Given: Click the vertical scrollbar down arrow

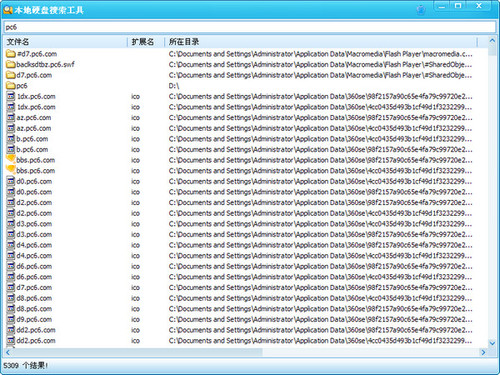Looking at the screenshot, I should pyautogui.click(x=492, y=343).
